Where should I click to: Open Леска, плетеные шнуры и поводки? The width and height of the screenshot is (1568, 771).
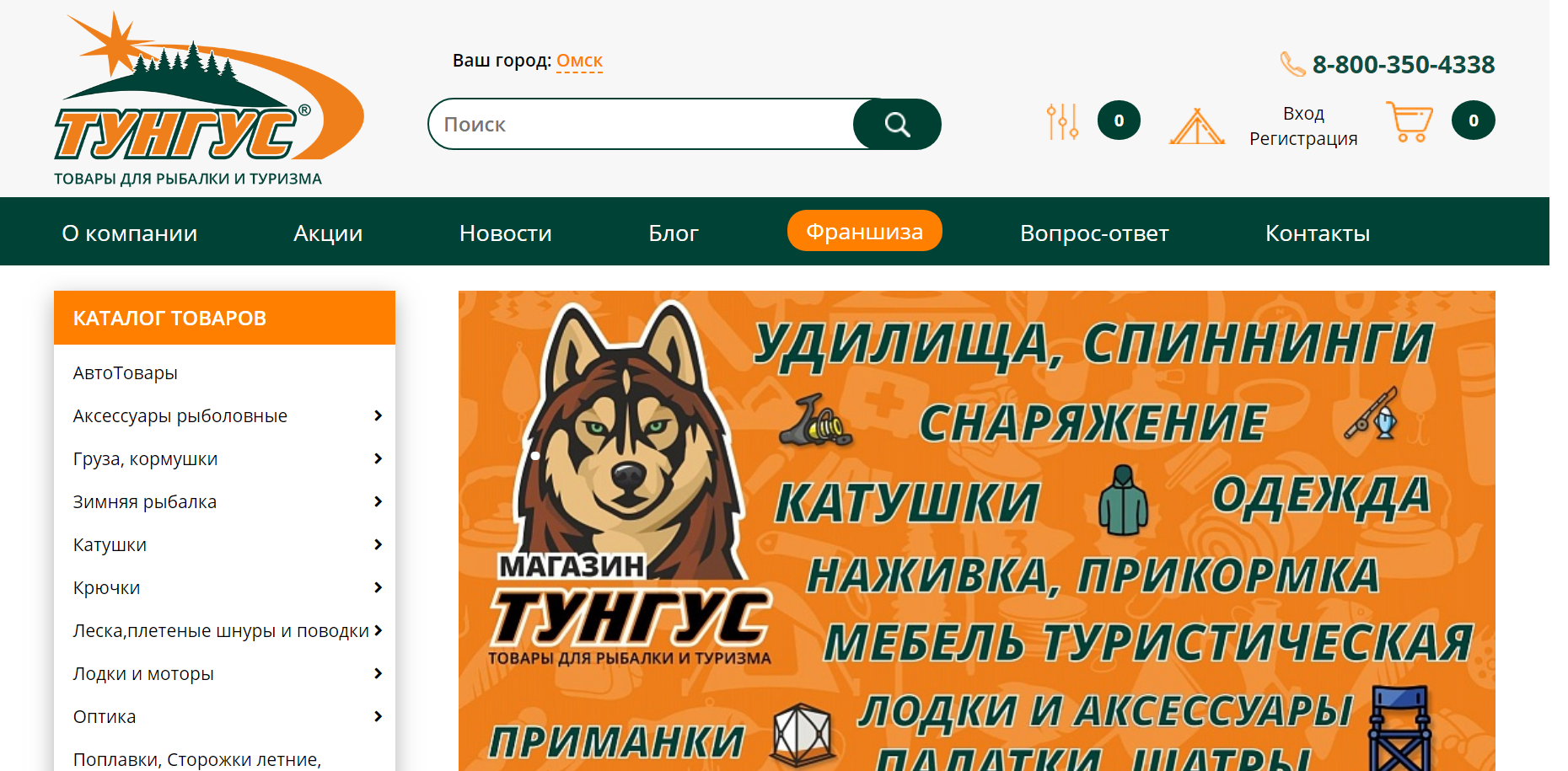pos(221,631)
